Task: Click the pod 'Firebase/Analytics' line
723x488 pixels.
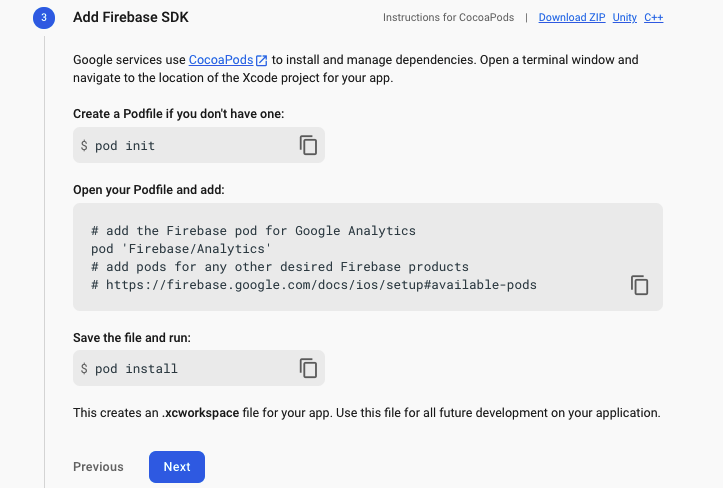Action: click(181, 249)
